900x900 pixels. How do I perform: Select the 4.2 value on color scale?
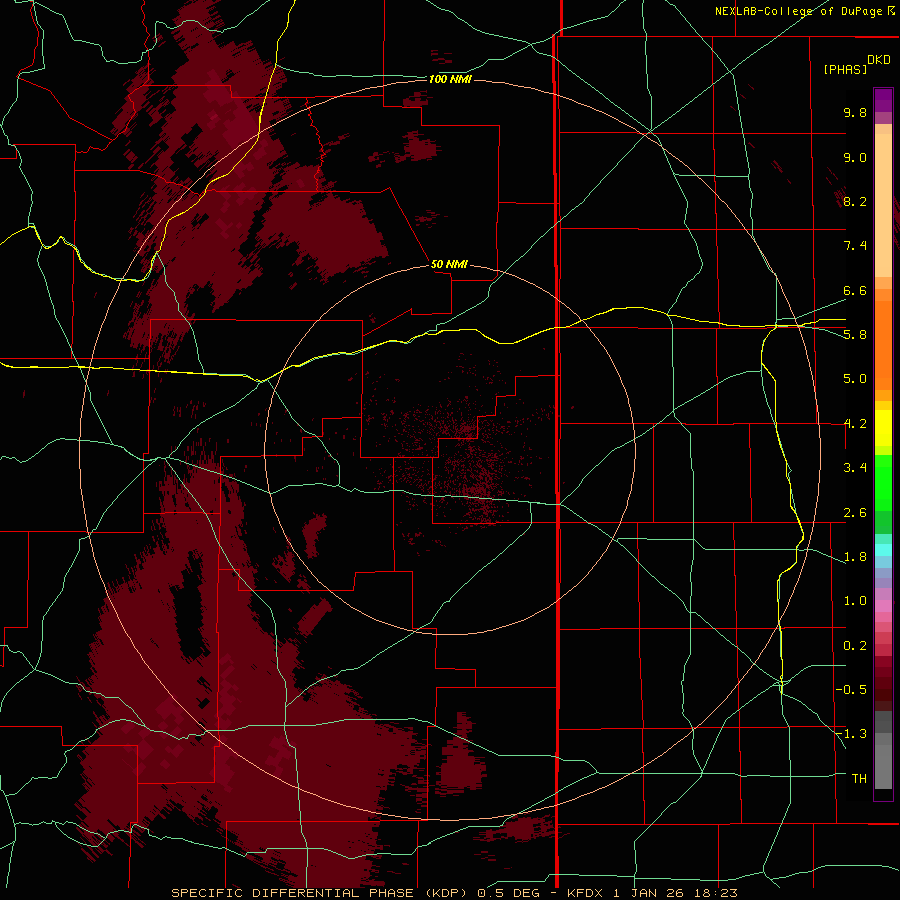click(x=855, y=424)
